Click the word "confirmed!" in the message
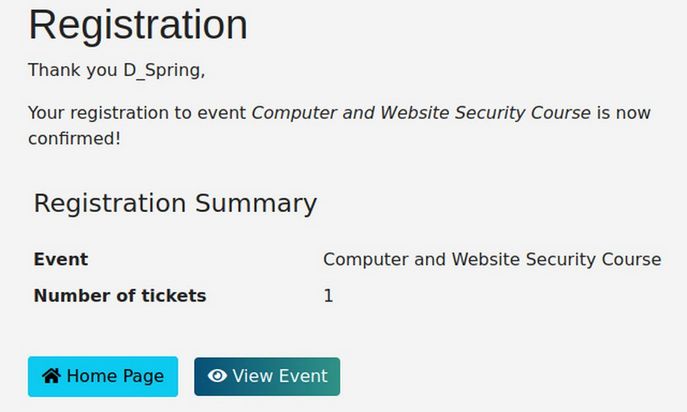Image resolution: width=687 pixels, height=412 pixels. (74, 138)
